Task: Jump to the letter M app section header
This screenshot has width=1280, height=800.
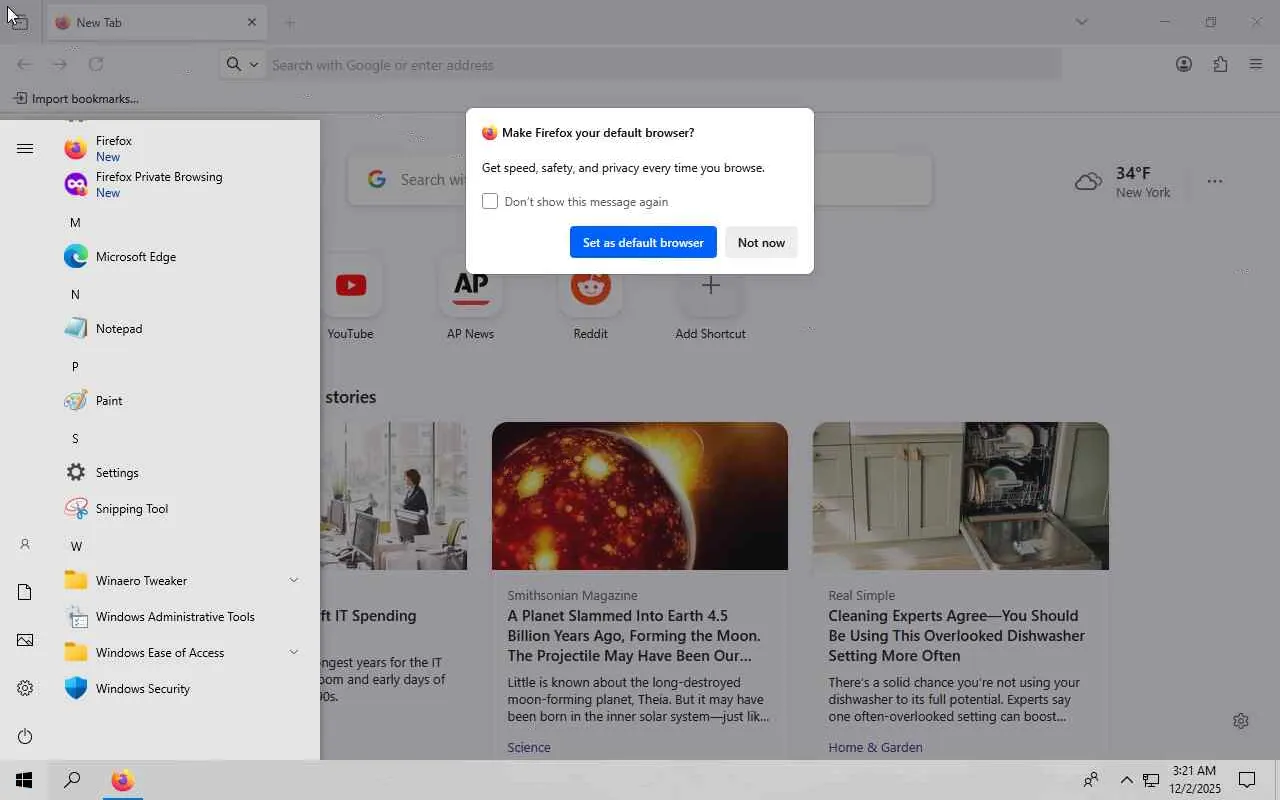Action: [x=75, y=222]
